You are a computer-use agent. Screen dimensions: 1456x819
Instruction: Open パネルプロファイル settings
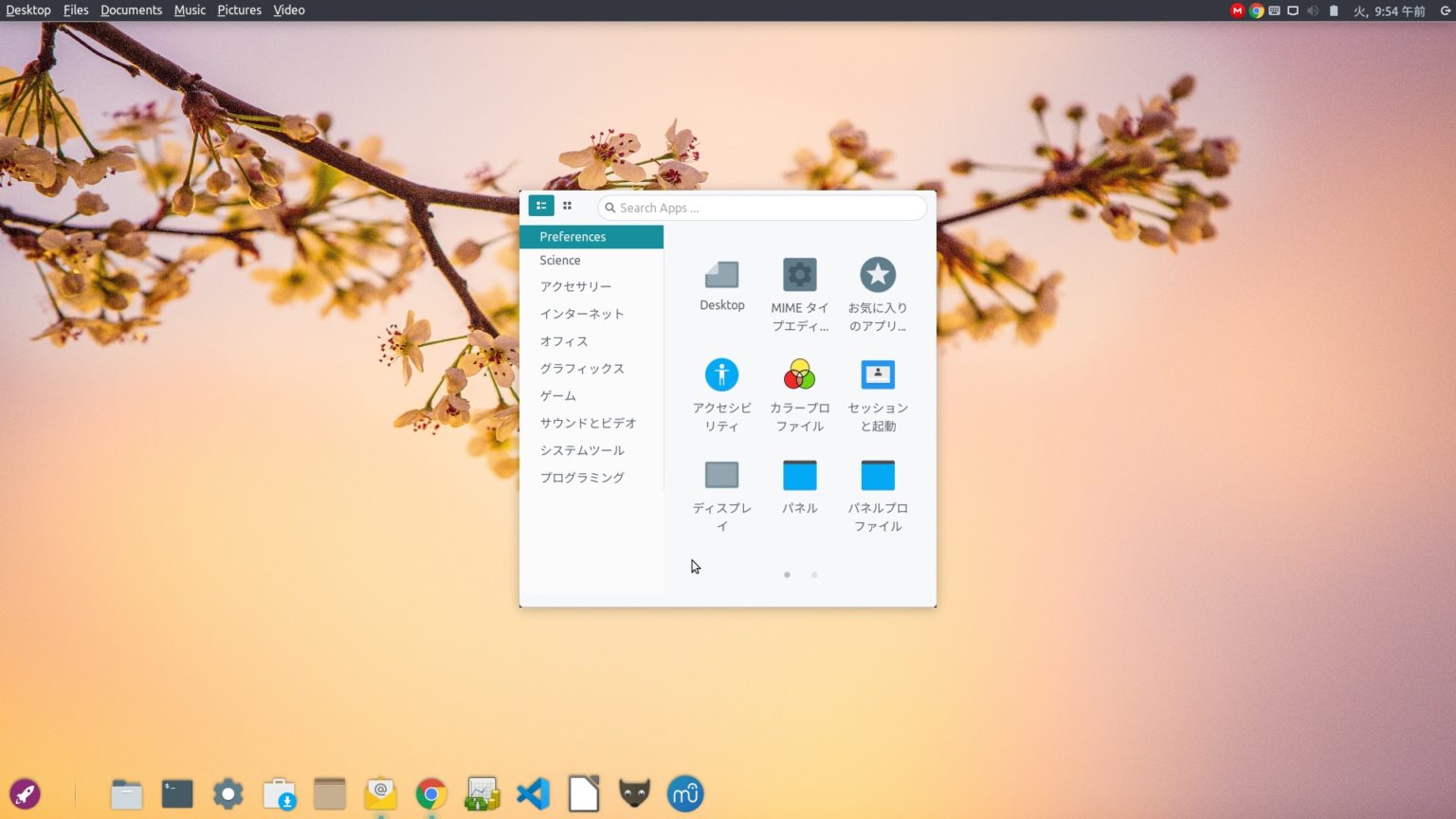click(878, 474)
